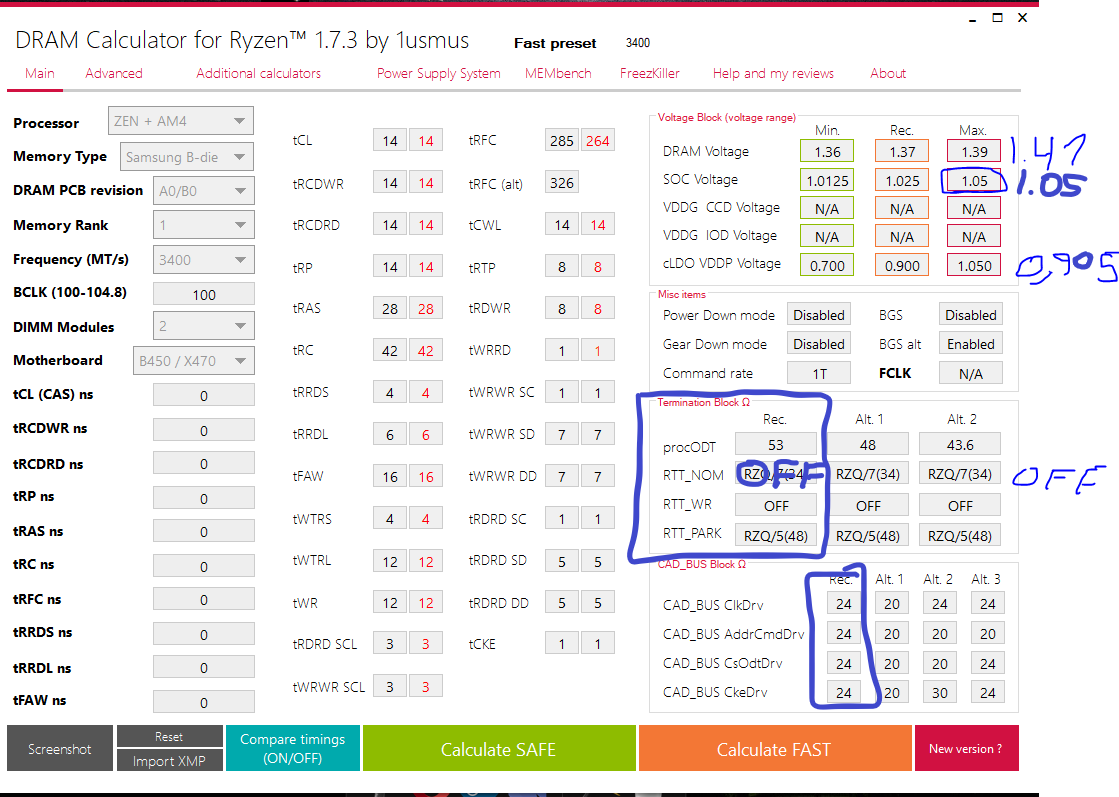Click BGS Disabled value

971,315
